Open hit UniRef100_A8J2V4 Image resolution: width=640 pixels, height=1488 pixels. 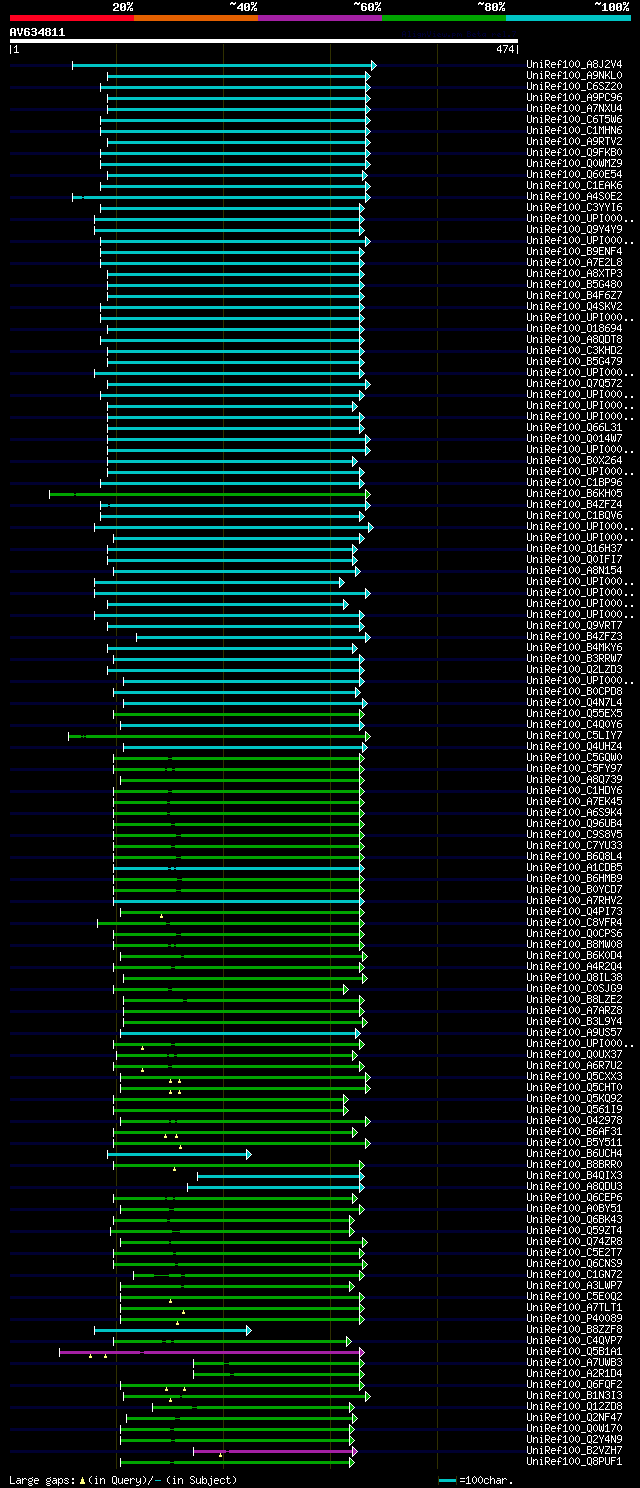point(574,65)
